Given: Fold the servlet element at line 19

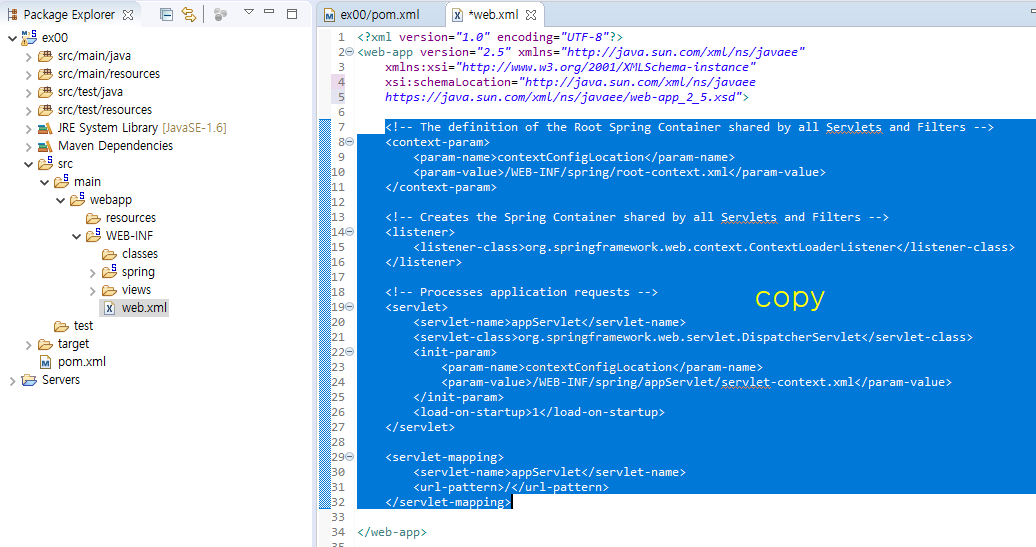Looking at the screenshot, I should [x=350, y=307].
